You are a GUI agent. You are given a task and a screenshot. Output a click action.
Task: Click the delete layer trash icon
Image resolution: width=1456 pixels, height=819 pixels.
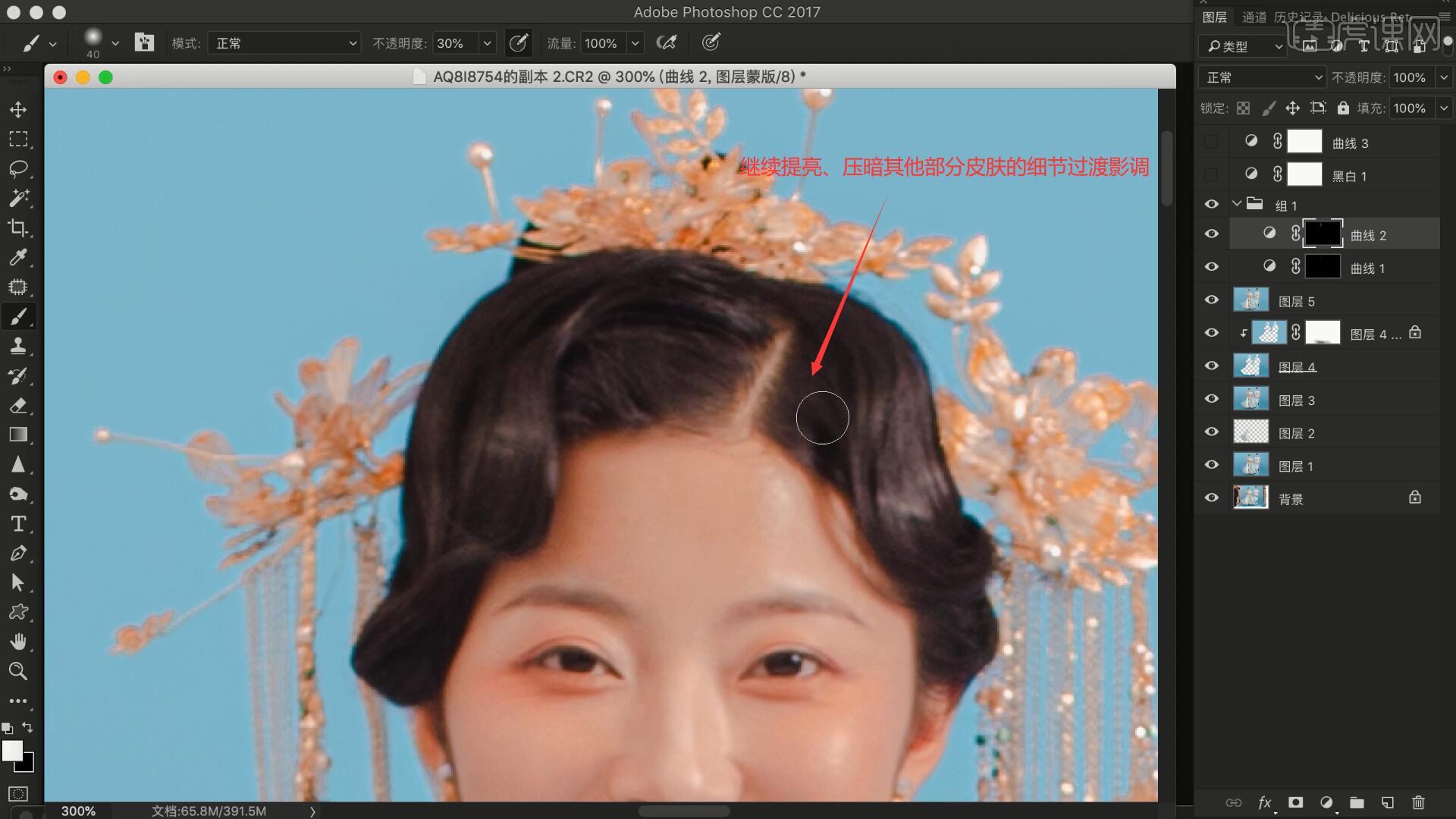tap(1418, 802)
